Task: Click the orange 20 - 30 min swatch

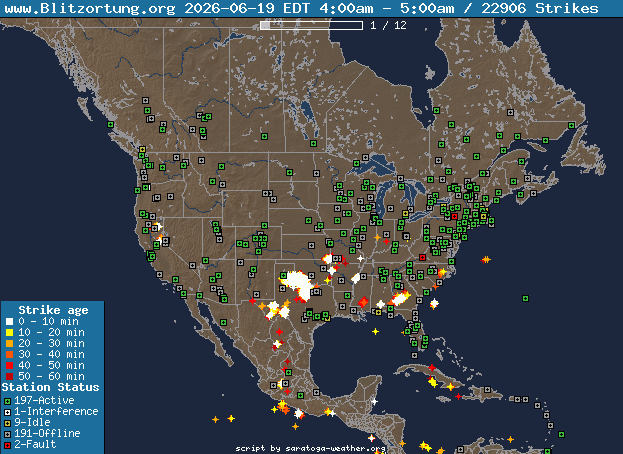Action: click(x=10, y=343)
